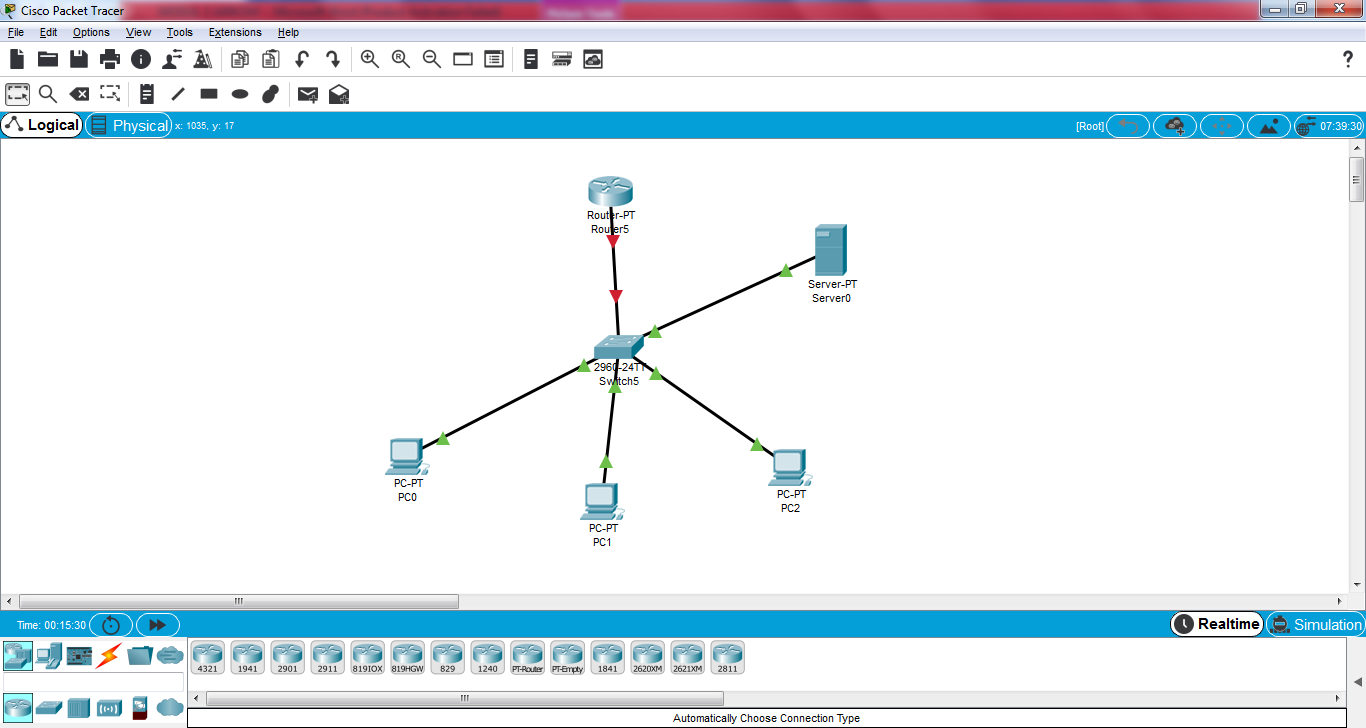Choose the PT-Router model
Image resolution: width=1366 pixels, height=728 pixels.
pos(527,657)
